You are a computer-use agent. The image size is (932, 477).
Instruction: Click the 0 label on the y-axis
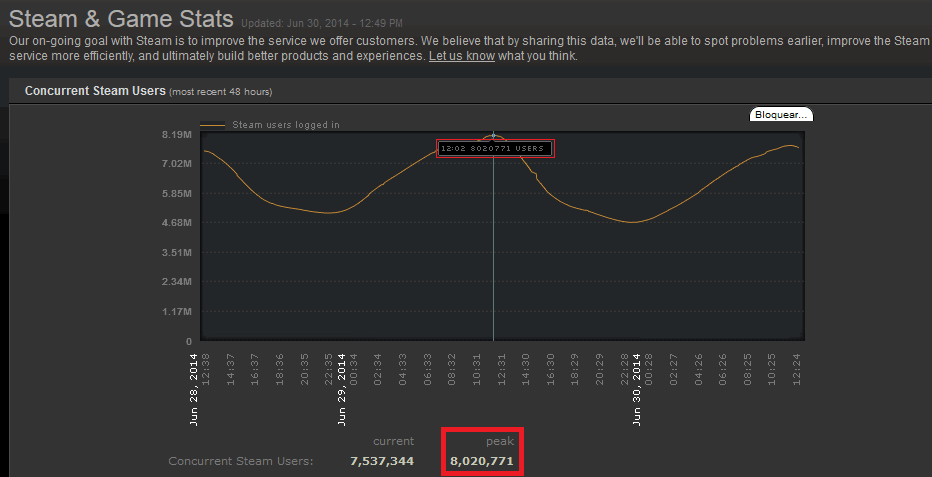tap(188, 342)
